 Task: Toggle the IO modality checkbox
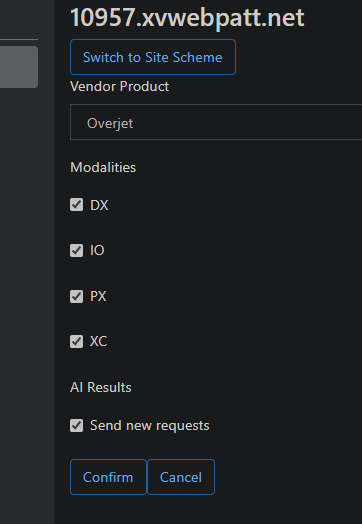coord(77,250)
